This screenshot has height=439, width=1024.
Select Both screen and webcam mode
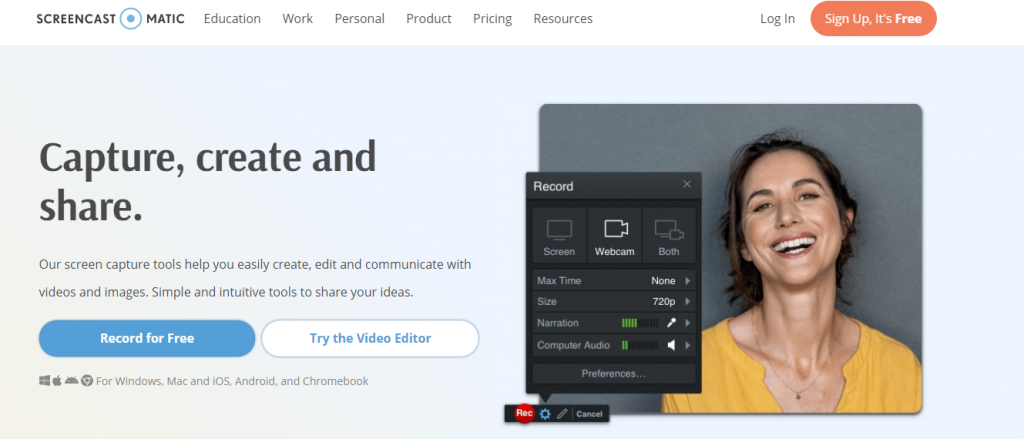[x=667, y=236]
